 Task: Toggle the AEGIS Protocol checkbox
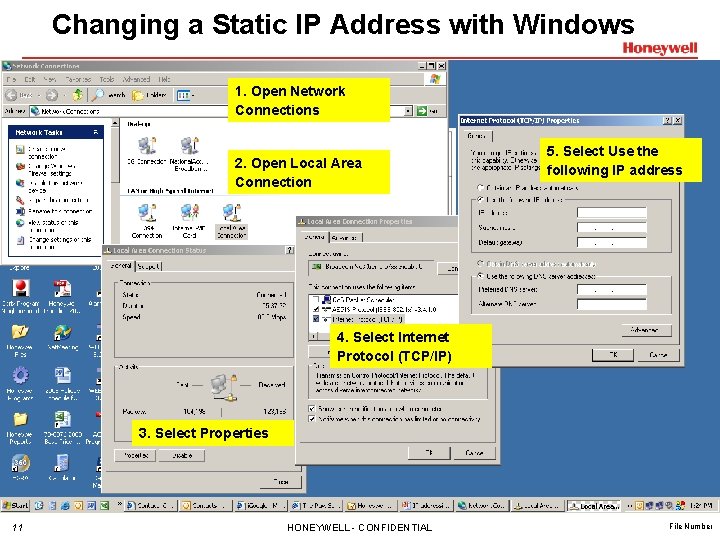pyautogui.click(x=316, y=309)
